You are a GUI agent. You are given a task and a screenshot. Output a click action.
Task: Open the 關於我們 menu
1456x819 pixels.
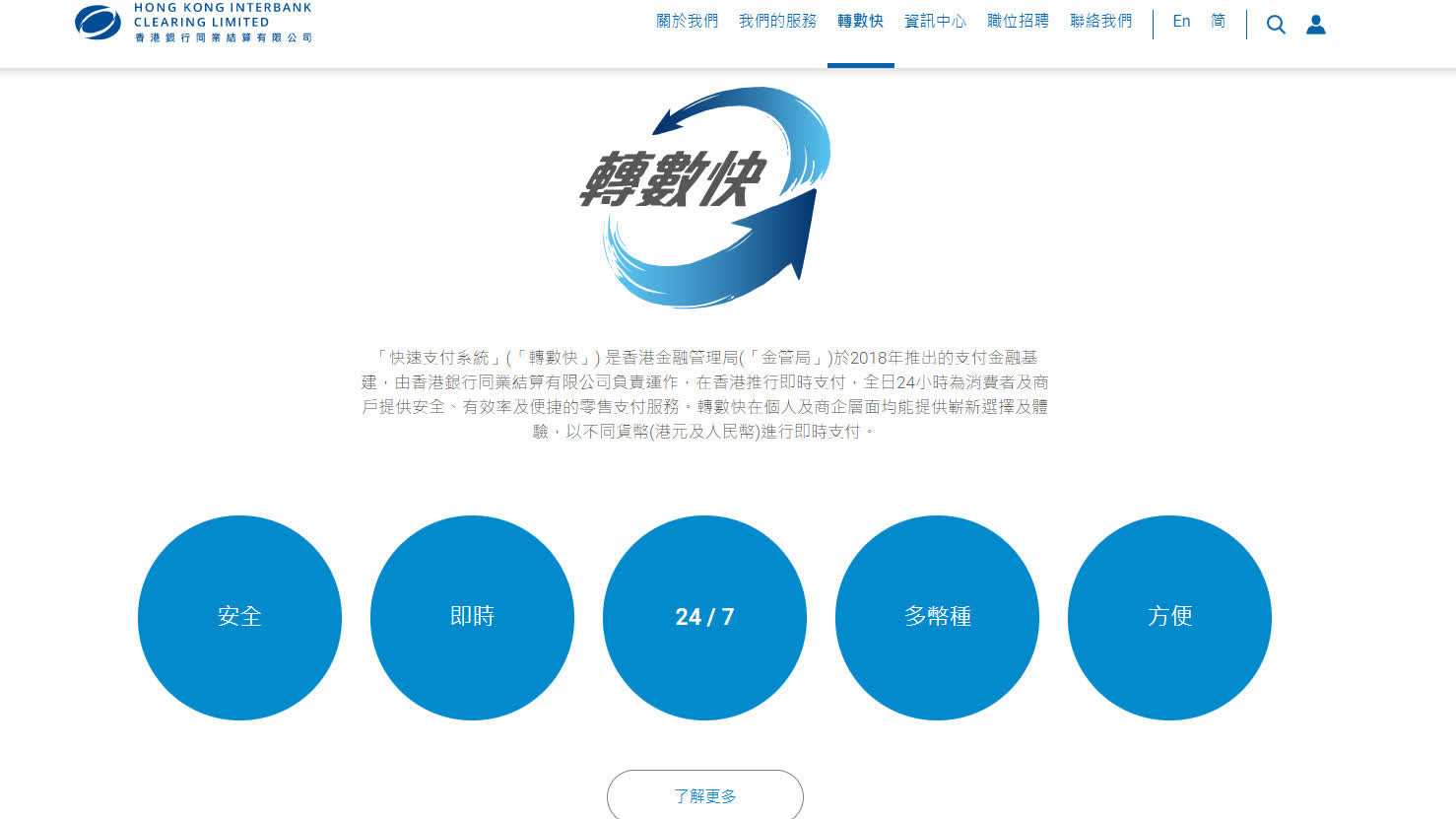[x=687, y=21]
